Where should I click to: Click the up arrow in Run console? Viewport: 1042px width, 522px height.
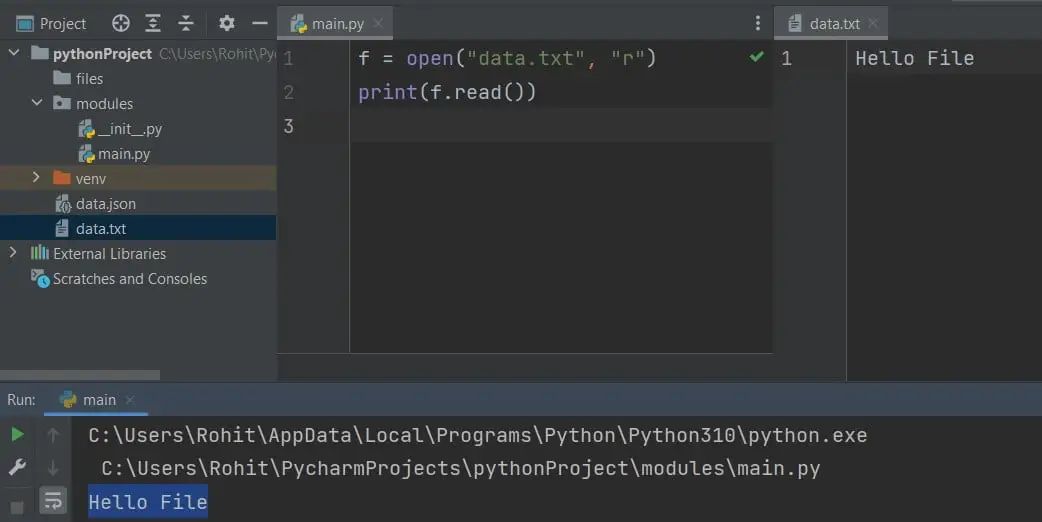pos(53,435)
